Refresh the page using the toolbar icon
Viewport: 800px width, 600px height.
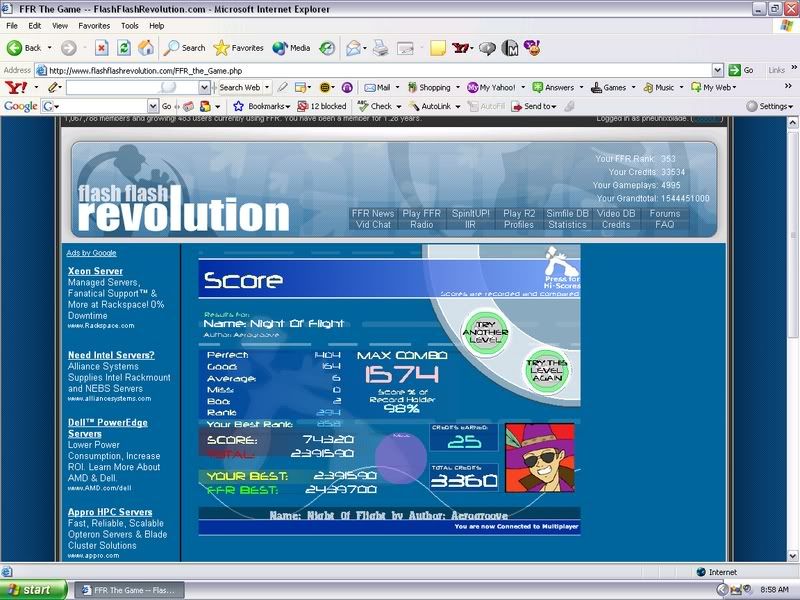pyautogui.click(x=123, y=47)
